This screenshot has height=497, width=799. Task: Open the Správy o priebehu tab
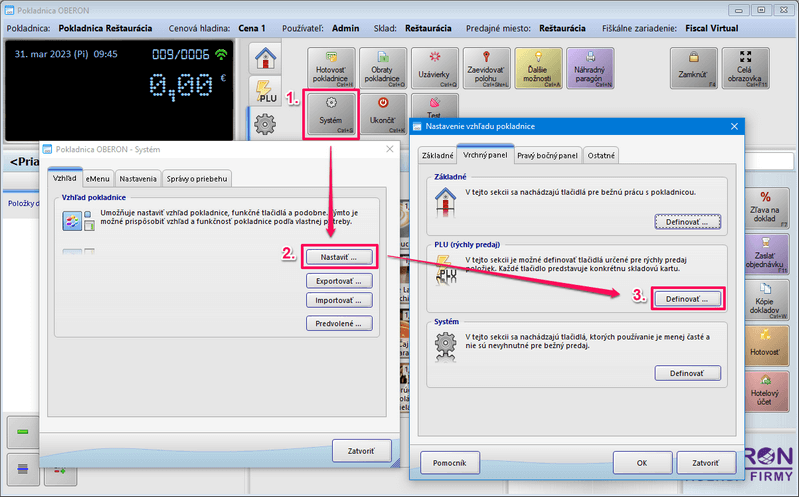point(197,178)
